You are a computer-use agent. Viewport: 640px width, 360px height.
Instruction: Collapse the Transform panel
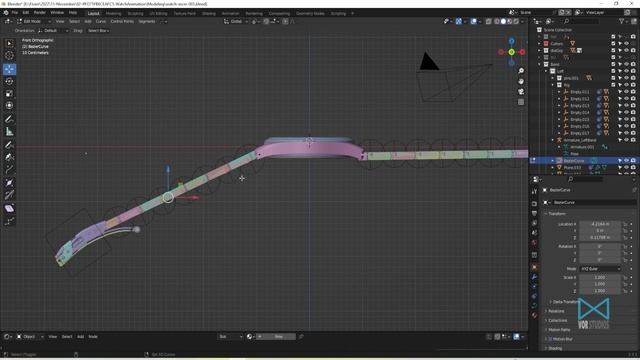[x=555, y=213]
